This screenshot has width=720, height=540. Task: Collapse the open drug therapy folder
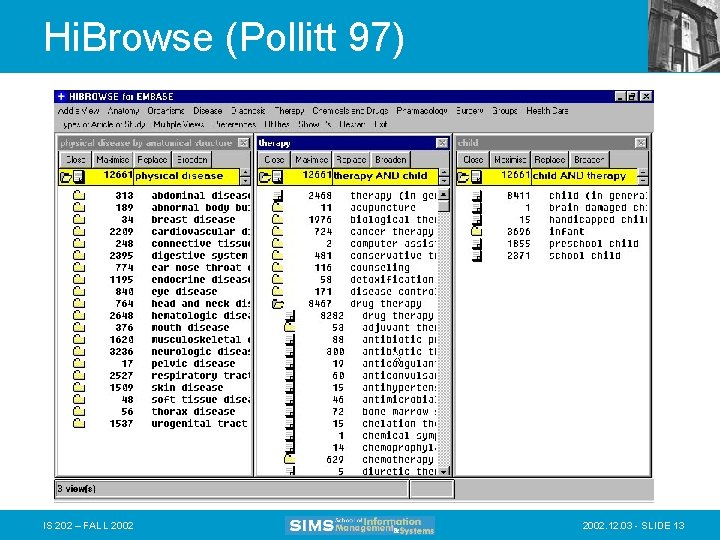click(x=278, y=304)
